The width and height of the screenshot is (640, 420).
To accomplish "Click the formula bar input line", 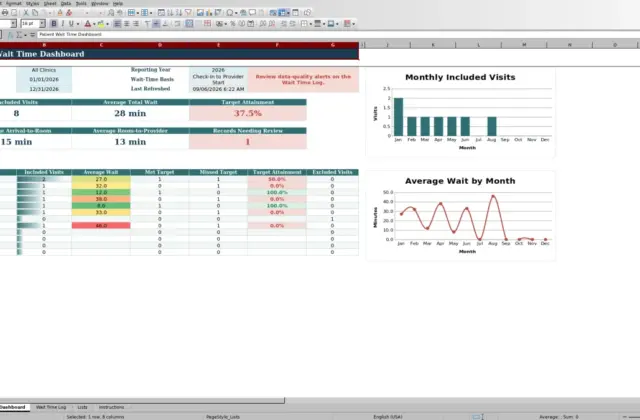I will click(x=338, y=35).
